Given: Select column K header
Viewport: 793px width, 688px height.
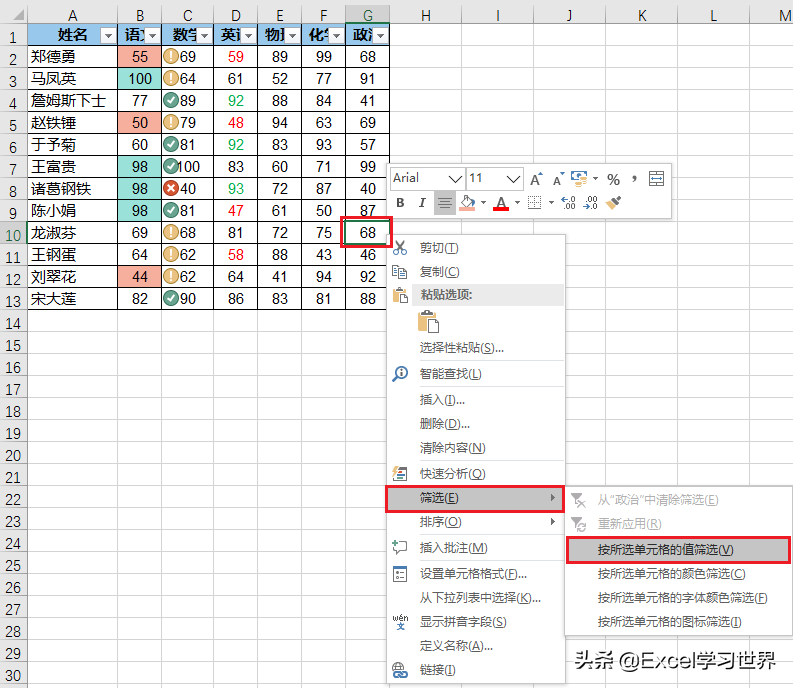Looking at the screenshot, I should click(x=642, y=16).
